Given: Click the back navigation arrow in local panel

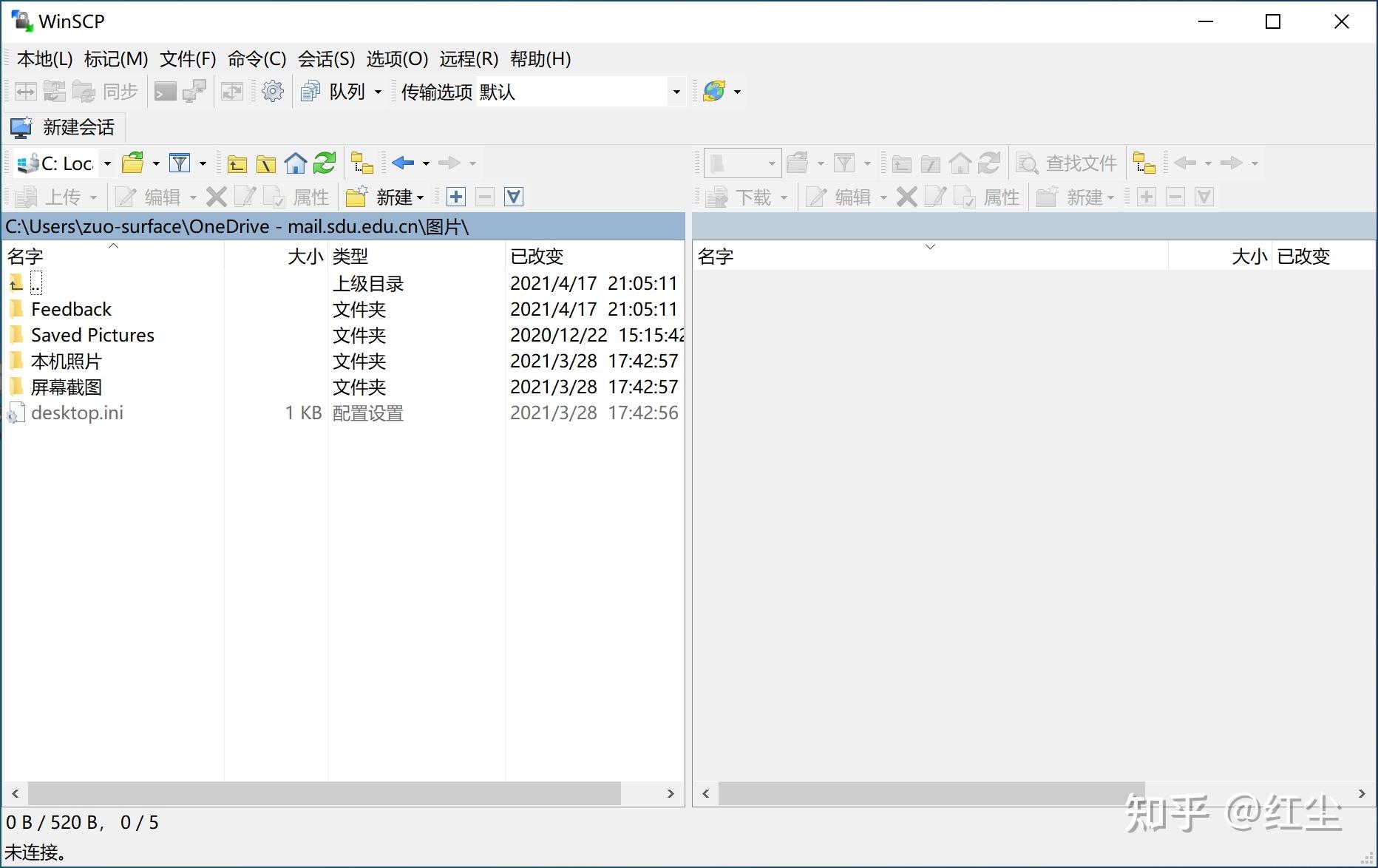Looking at the screenshot, I should coord(402,163).
